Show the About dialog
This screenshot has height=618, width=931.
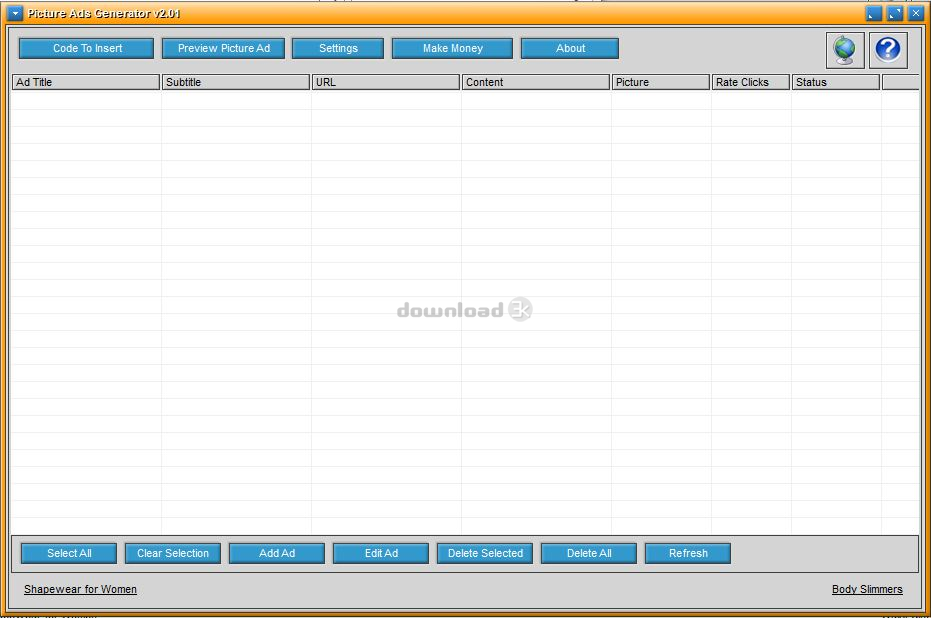click(570, 48)
